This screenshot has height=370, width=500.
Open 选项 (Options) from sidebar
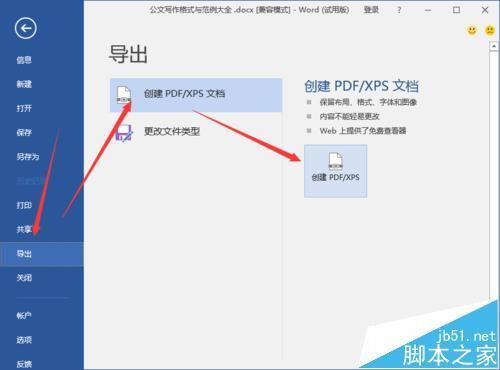click(24, 340)
